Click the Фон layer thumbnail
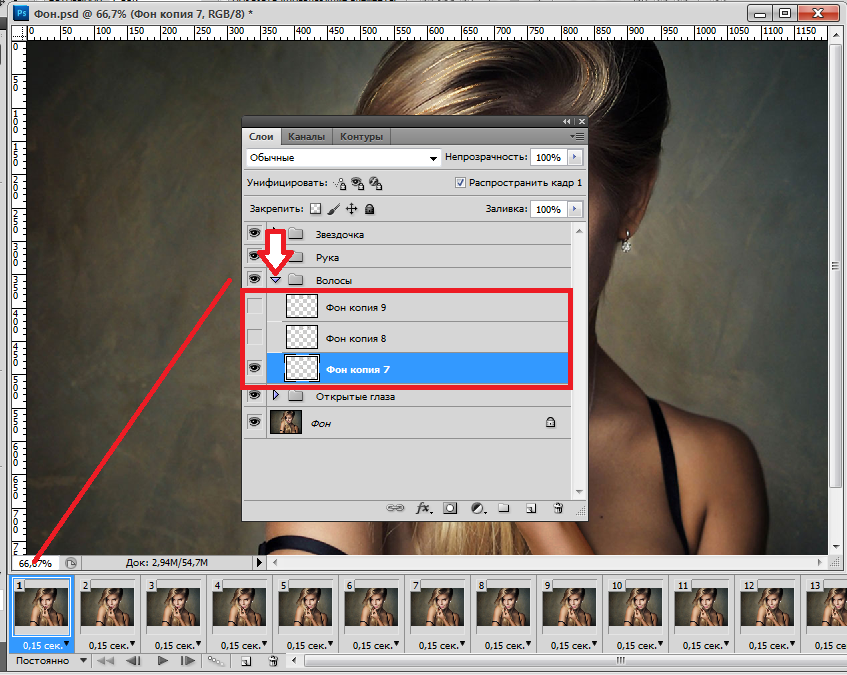This screenshot has width=847, height=675. (286, 422)
